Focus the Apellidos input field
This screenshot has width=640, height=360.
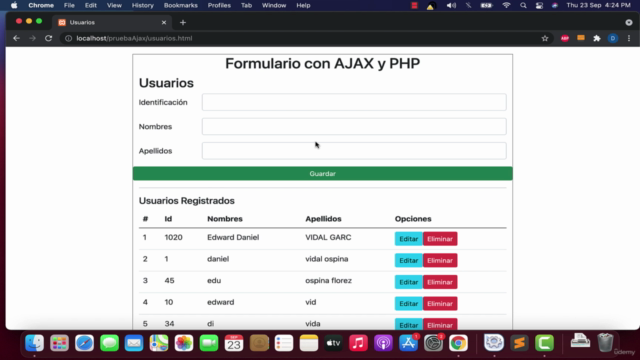click(x=354, y=151)
